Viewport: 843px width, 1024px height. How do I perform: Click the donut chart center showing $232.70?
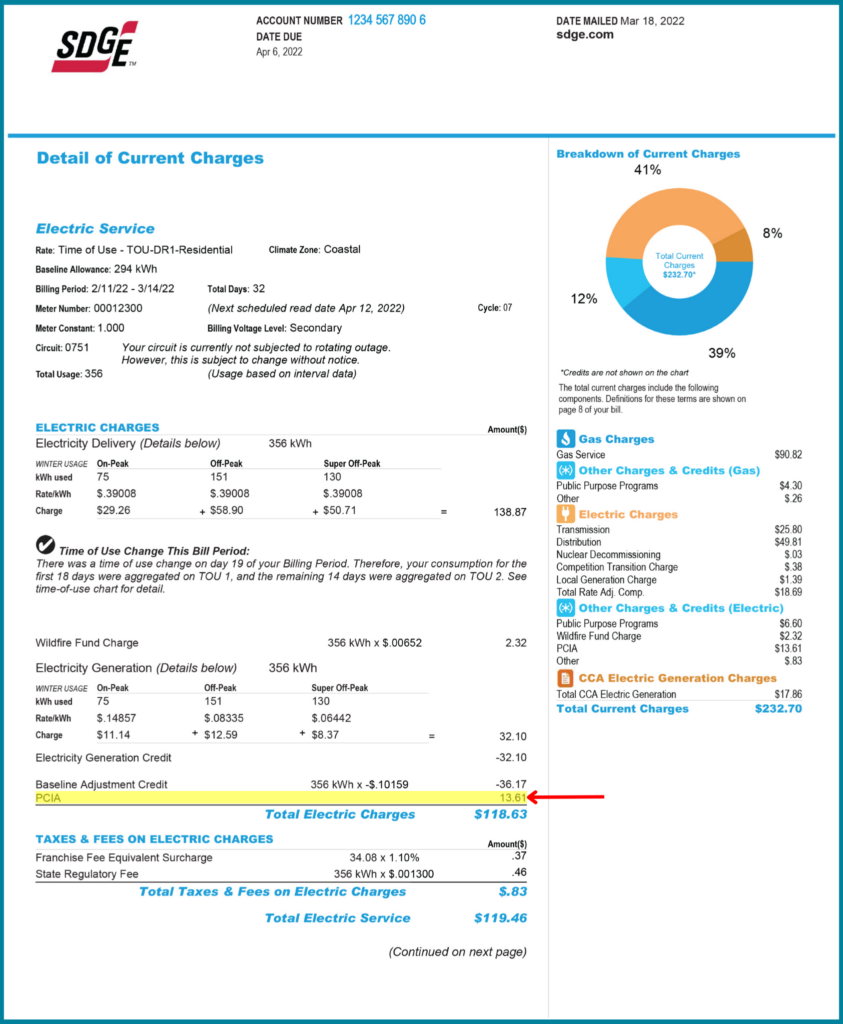(679, 265)
